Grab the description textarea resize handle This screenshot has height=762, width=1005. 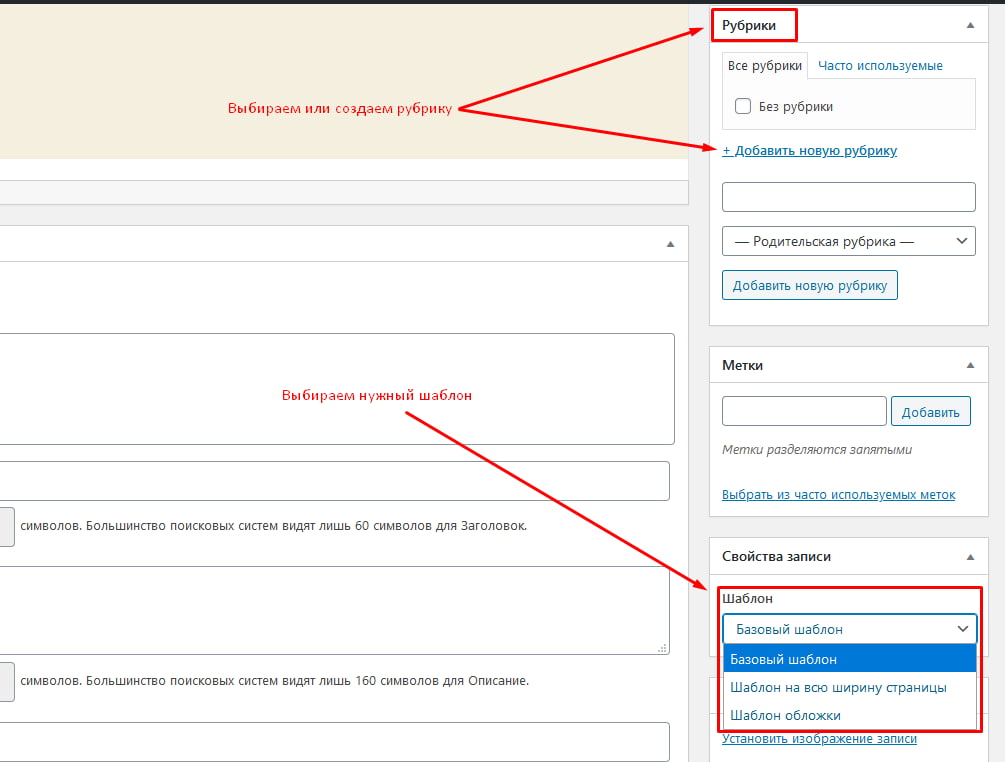pos(663,649)
